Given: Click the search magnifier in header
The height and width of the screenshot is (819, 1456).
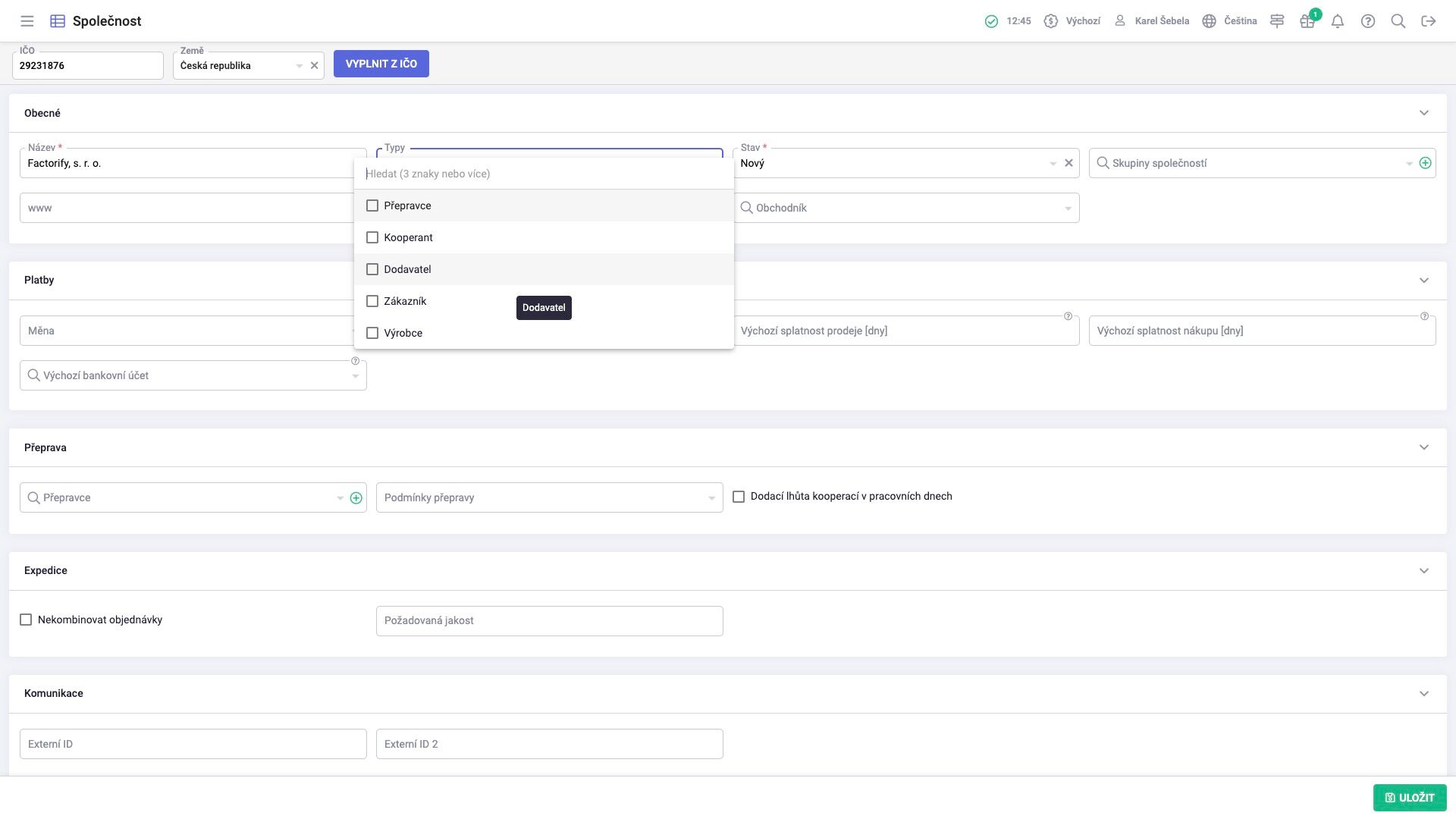Looking at the screenshot, I should click(1398, 21).
